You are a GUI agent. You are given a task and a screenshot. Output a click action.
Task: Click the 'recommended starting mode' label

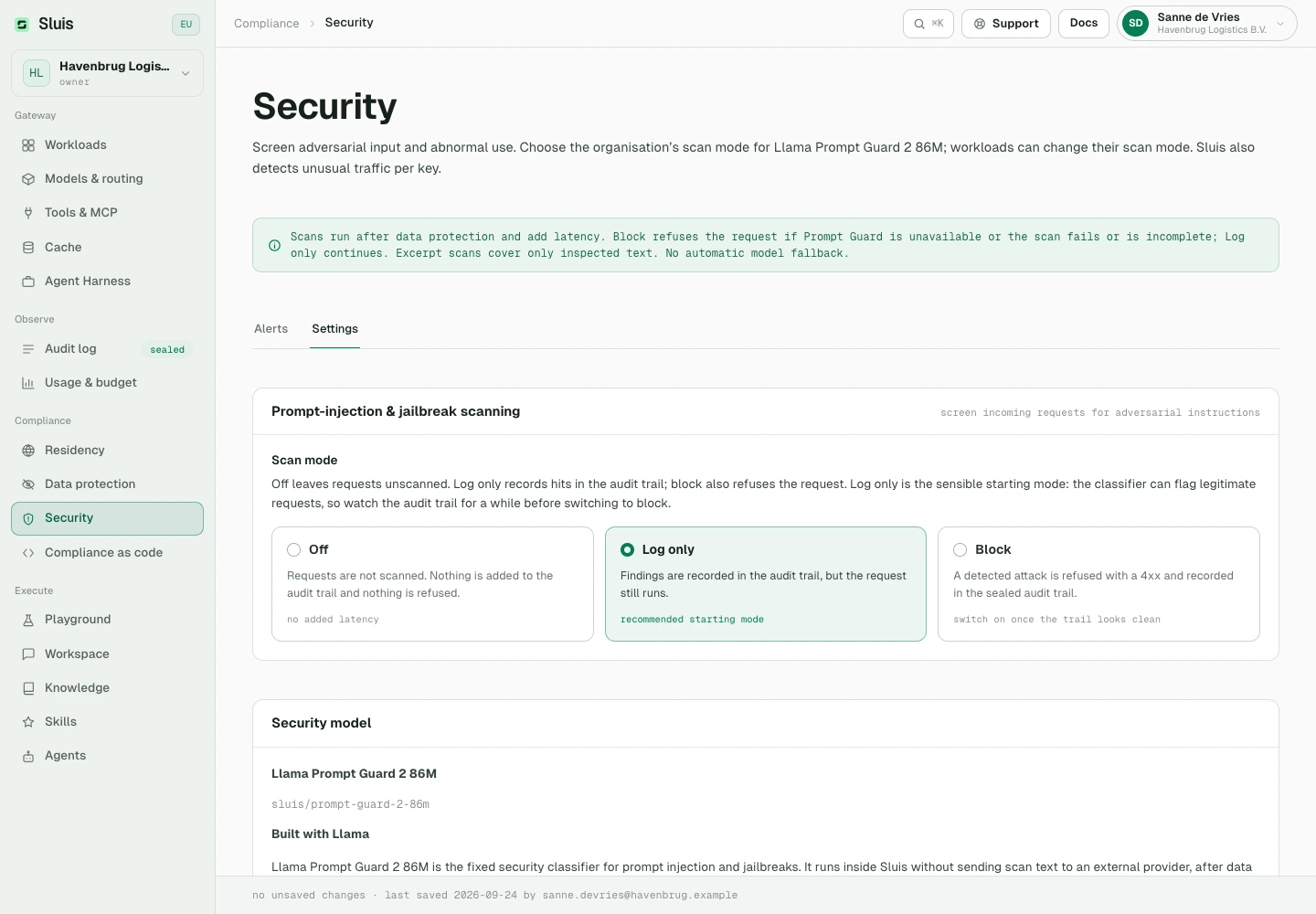click(x=692, y=620)
